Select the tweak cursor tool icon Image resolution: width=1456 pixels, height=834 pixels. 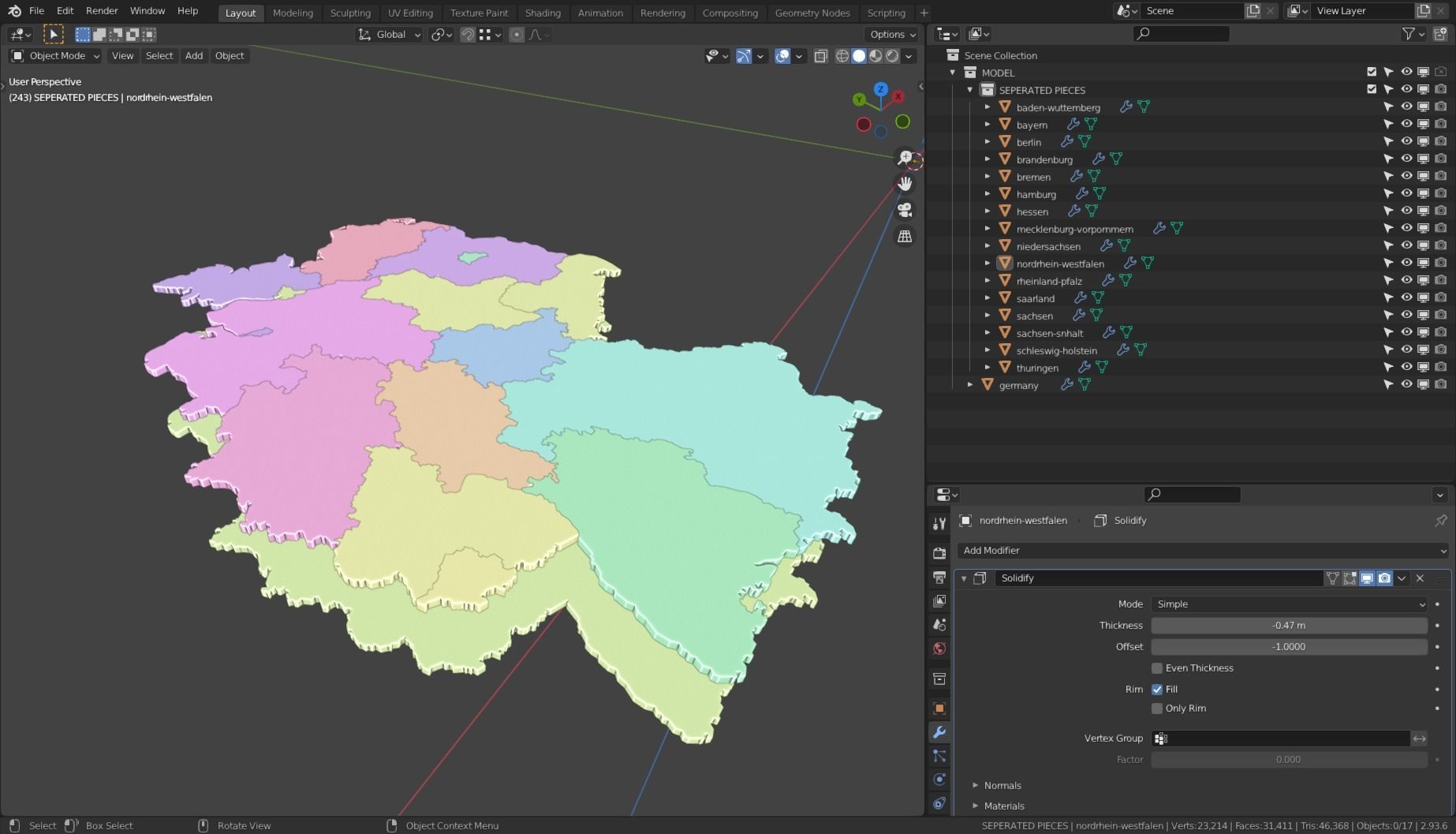(53, 35)
